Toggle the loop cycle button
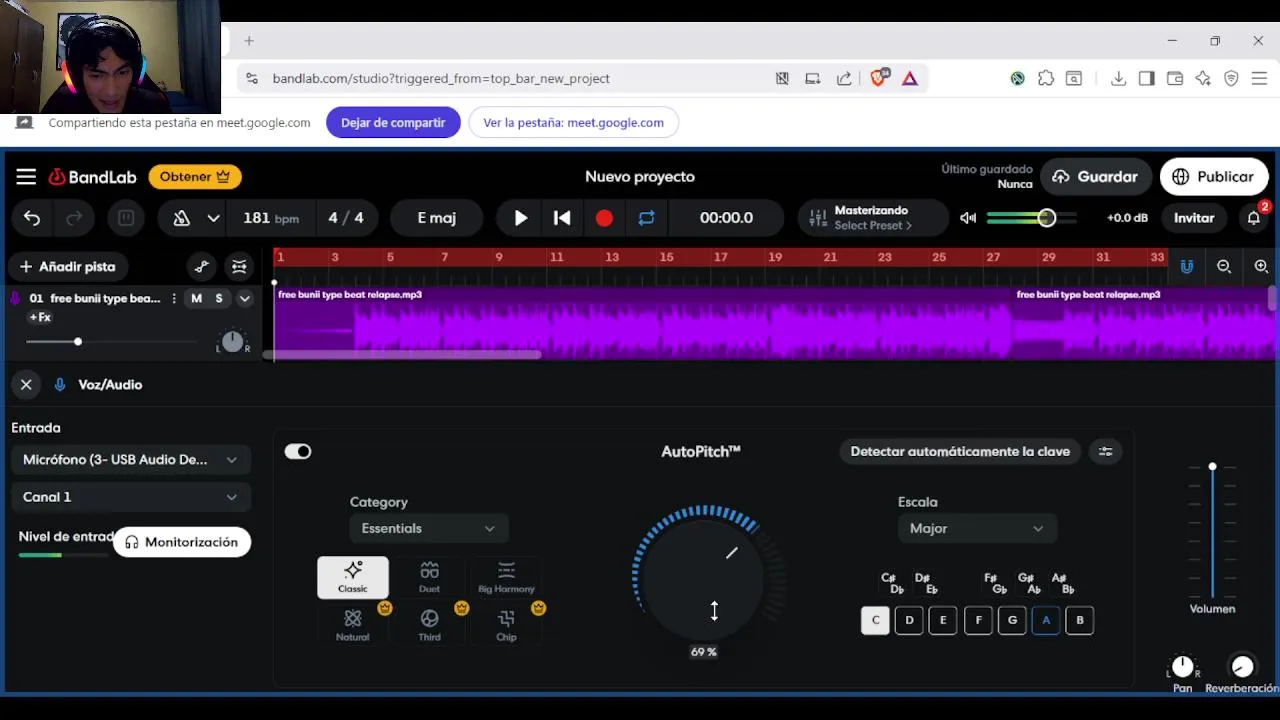The width and height of the screenshot is (1280, 720). click(646, 218)
